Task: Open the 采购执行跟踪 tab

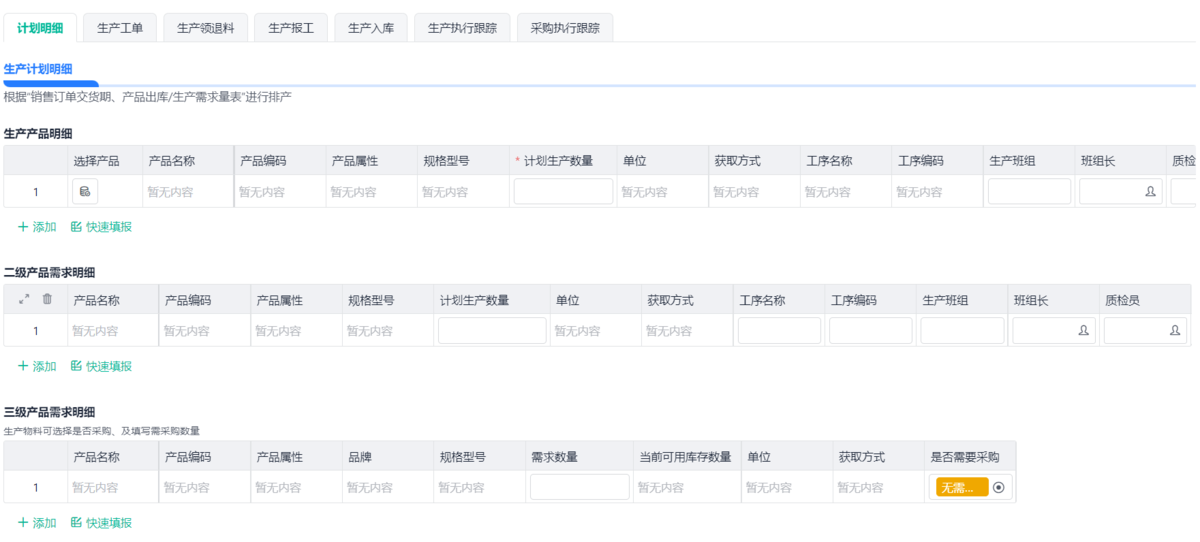Action: [x=565, y=28]
